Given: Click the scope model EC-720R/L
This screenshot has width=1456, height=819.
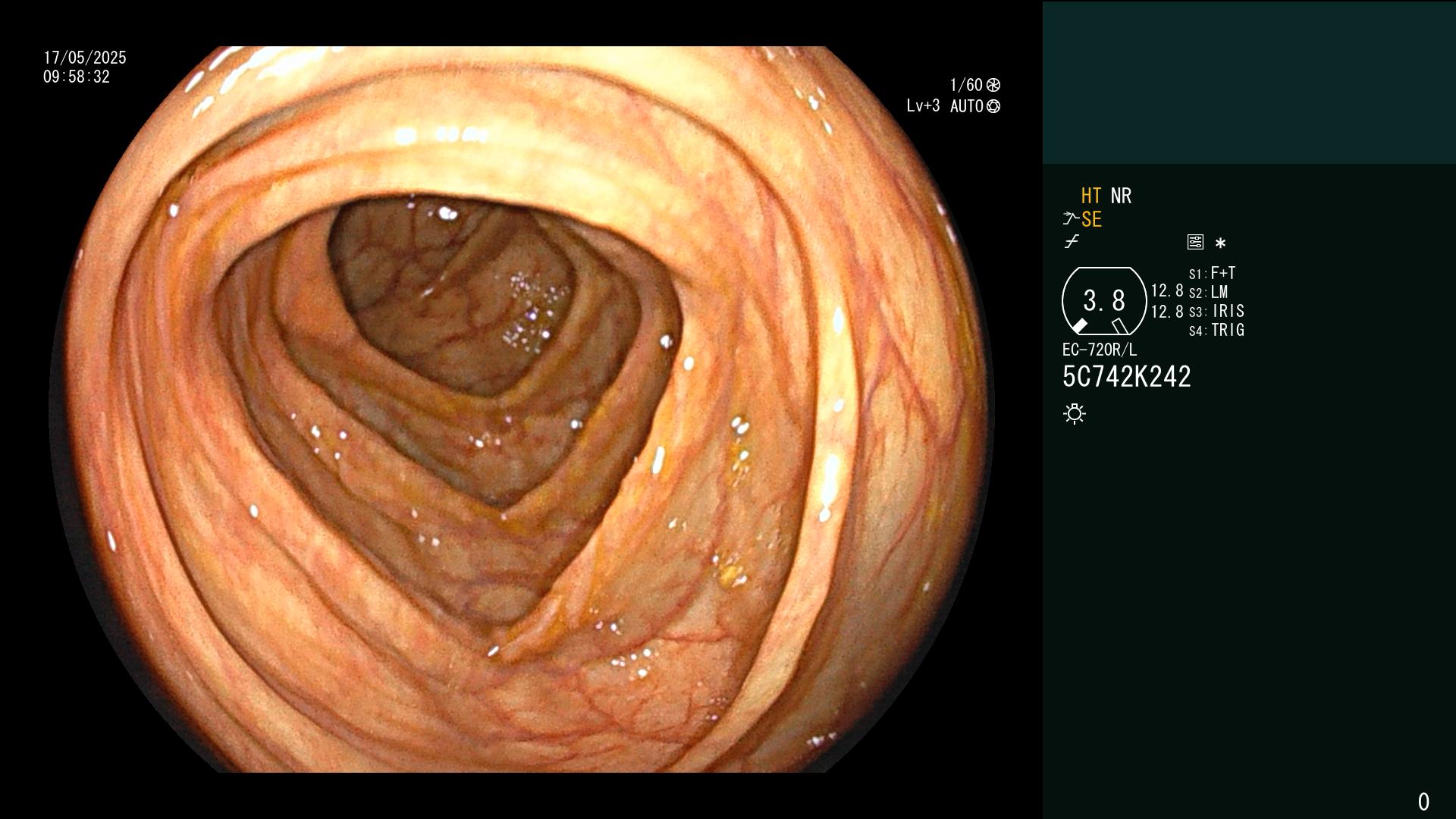Looking at the screenshot, I should click(x=1100, y=350).
